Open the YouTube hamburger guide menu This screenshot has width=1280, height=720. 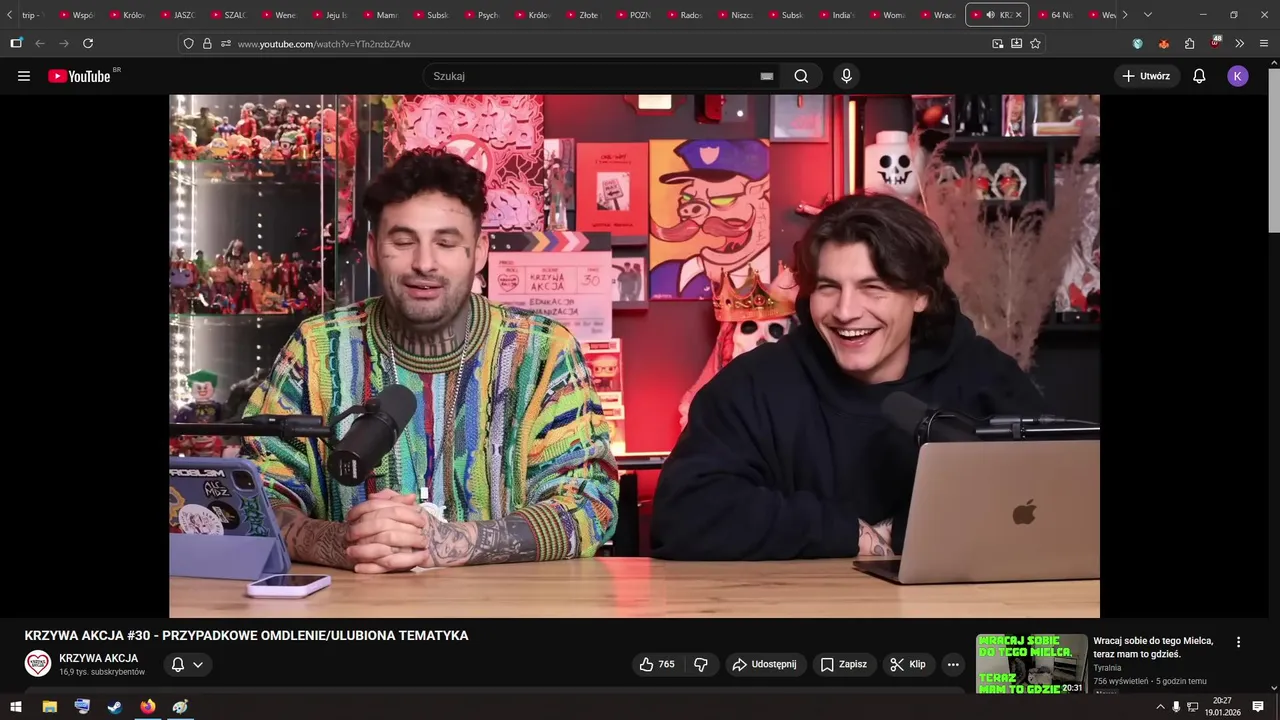click(x=24, y=76)
